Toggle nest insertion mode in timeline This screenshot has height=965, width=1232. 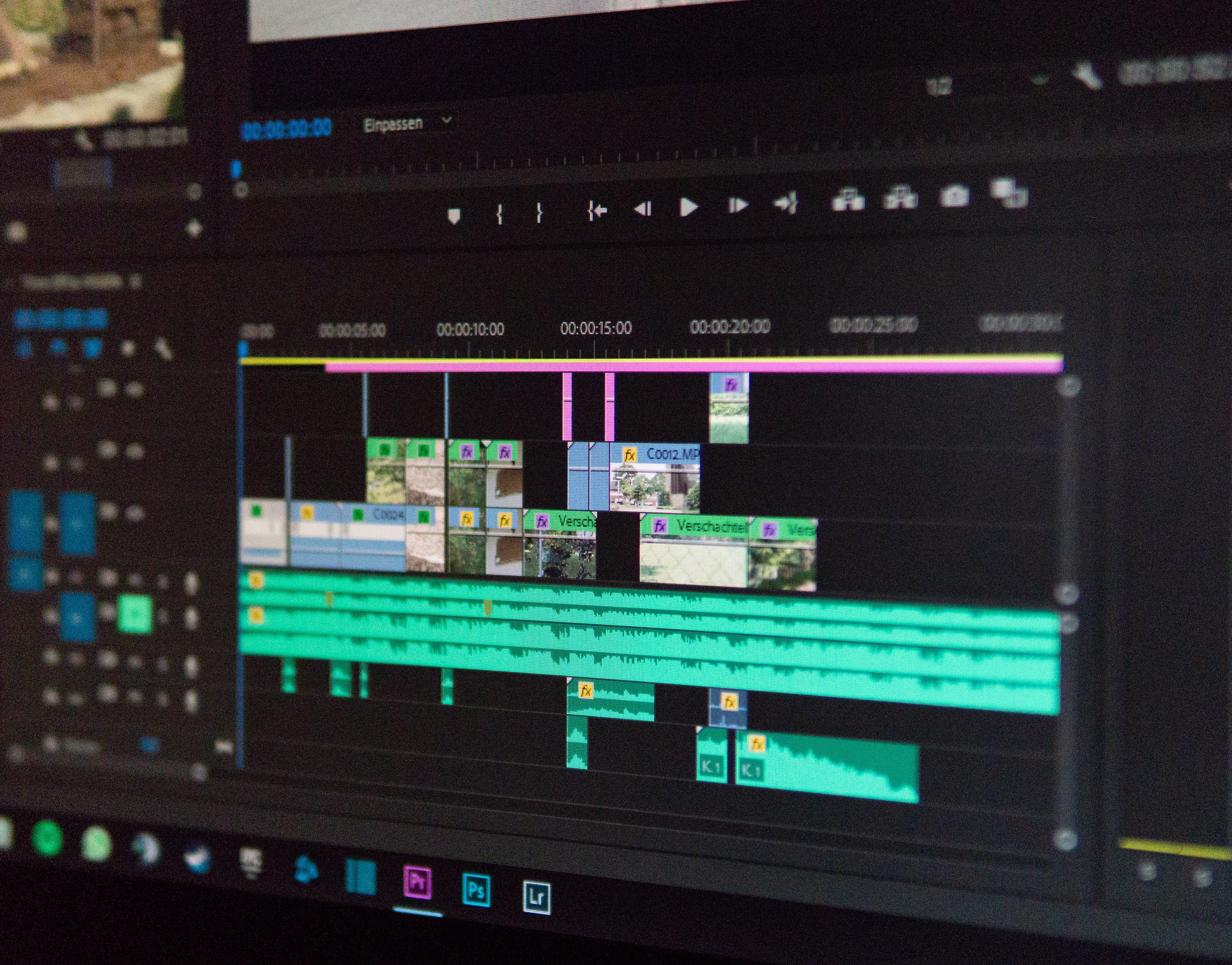click(x=25, y=348)
